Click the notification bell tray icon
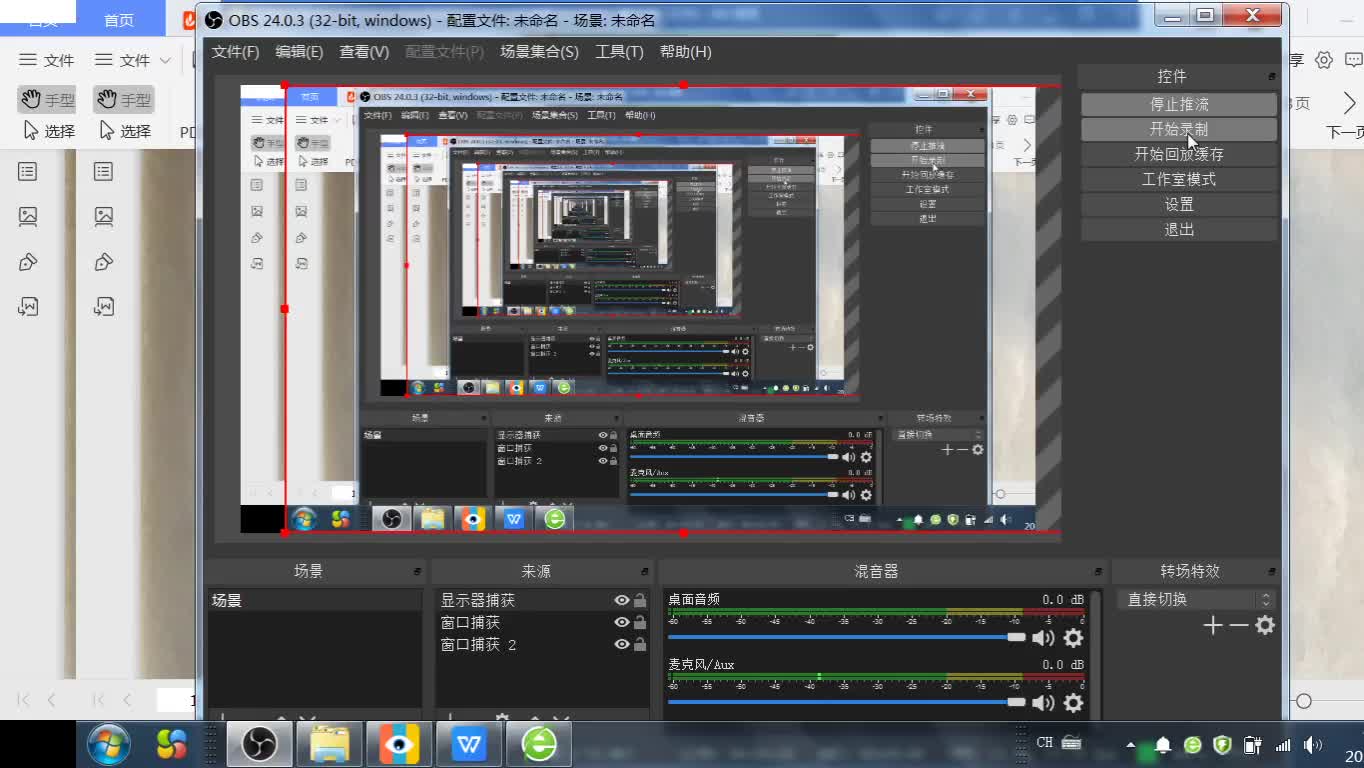 click(x=1163, y=745)
